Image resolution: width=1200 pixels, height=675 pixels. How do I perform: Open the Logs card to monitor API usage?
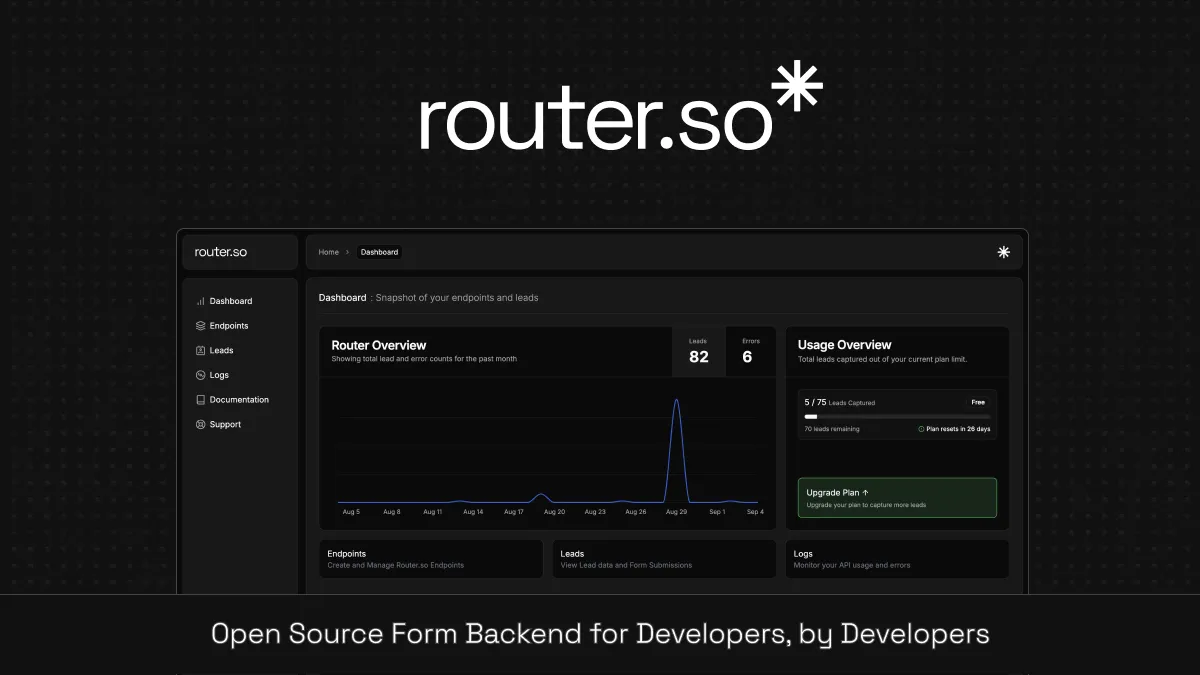click(x=896, y=558)
